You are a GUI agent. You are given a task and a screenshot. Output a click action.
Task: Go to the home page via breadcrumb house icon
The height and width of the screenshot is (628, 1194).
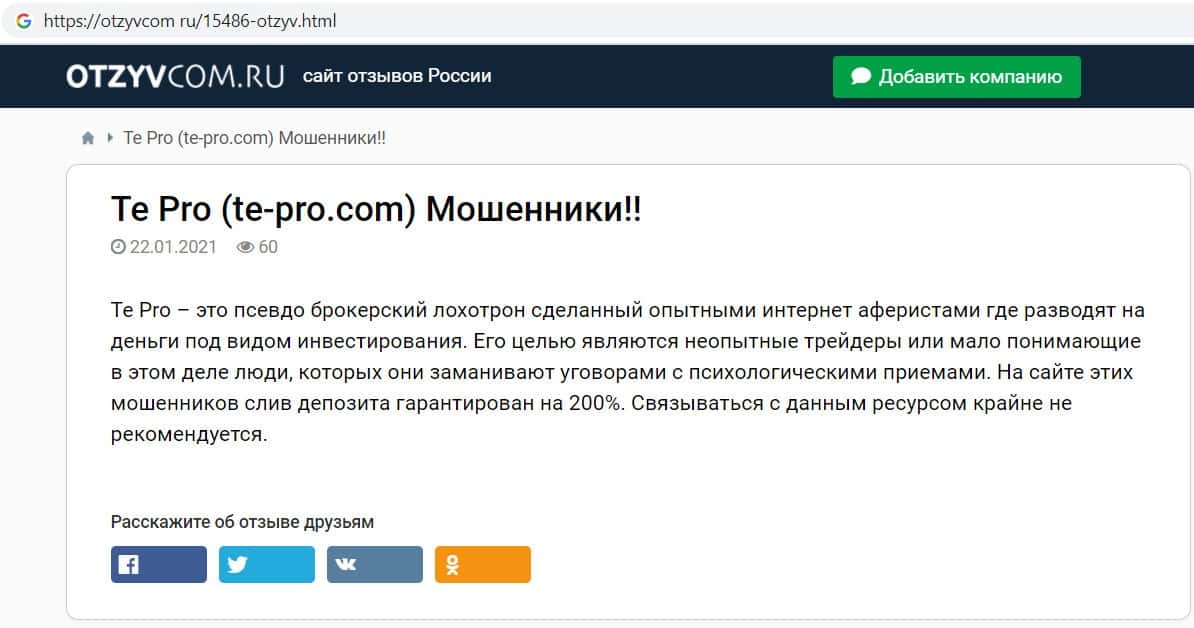(88, 138)
